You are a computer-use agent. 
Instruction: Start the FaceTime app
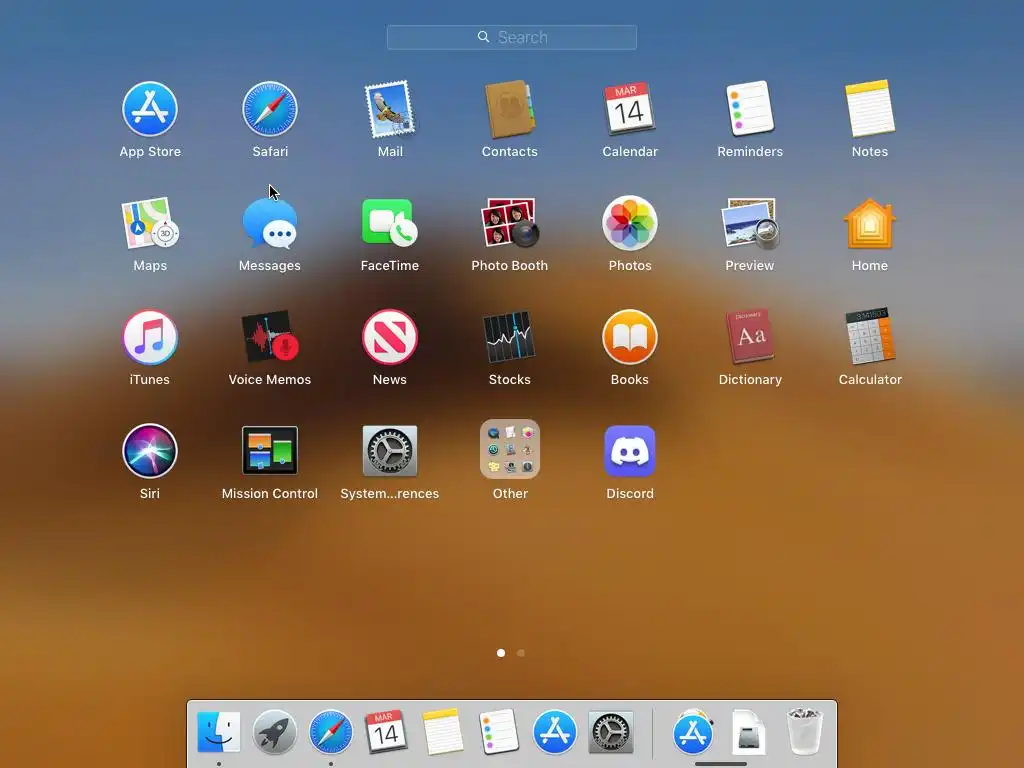click(x=390, y=223)
